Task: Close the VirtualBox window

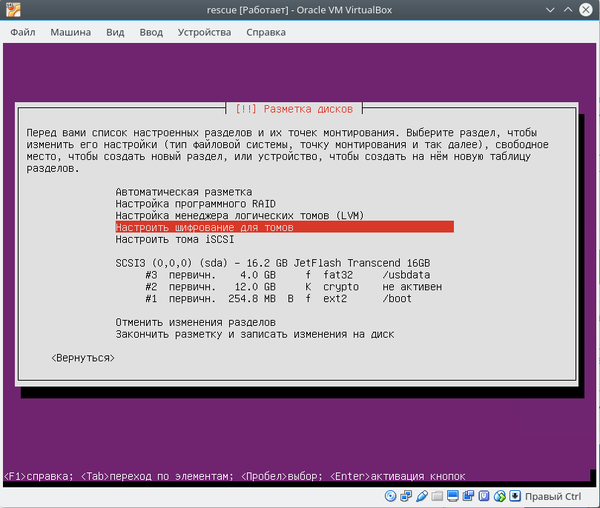Action: (x=585, y=10)
